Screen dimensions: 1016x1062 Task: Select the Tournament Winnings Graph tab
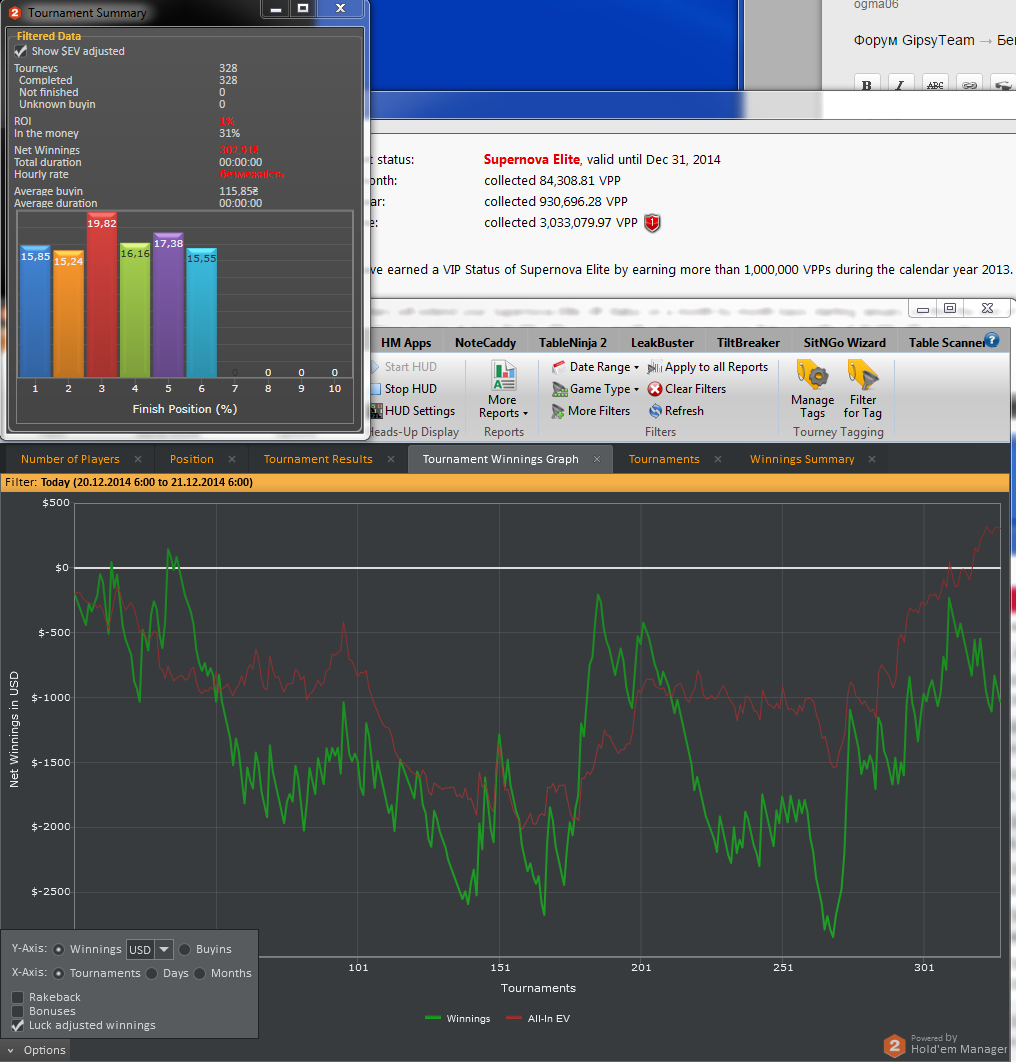click(501, 459)
